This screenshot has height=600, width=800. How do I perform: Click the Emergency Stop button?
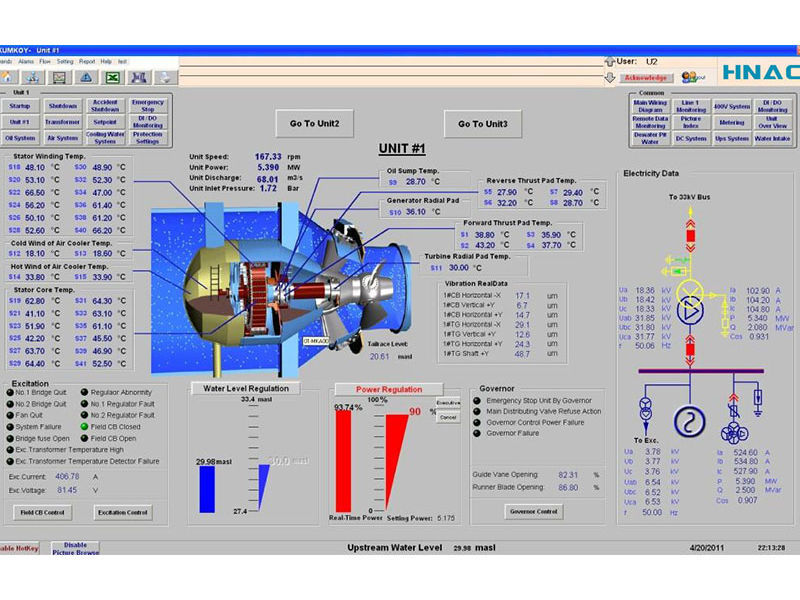(147, 106)
